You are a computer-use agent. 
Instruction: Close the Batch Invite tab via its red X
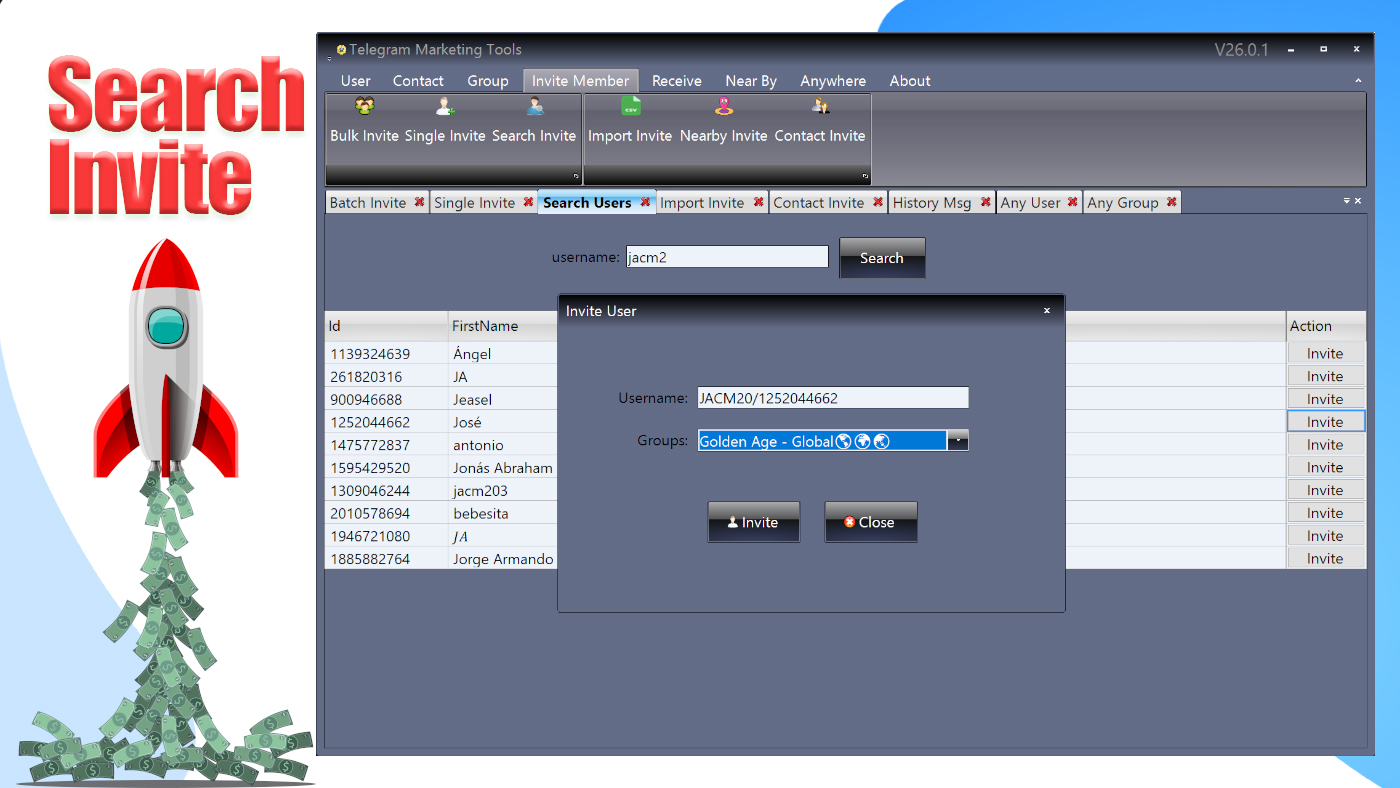pyautogui.click(x=419, y=202)
